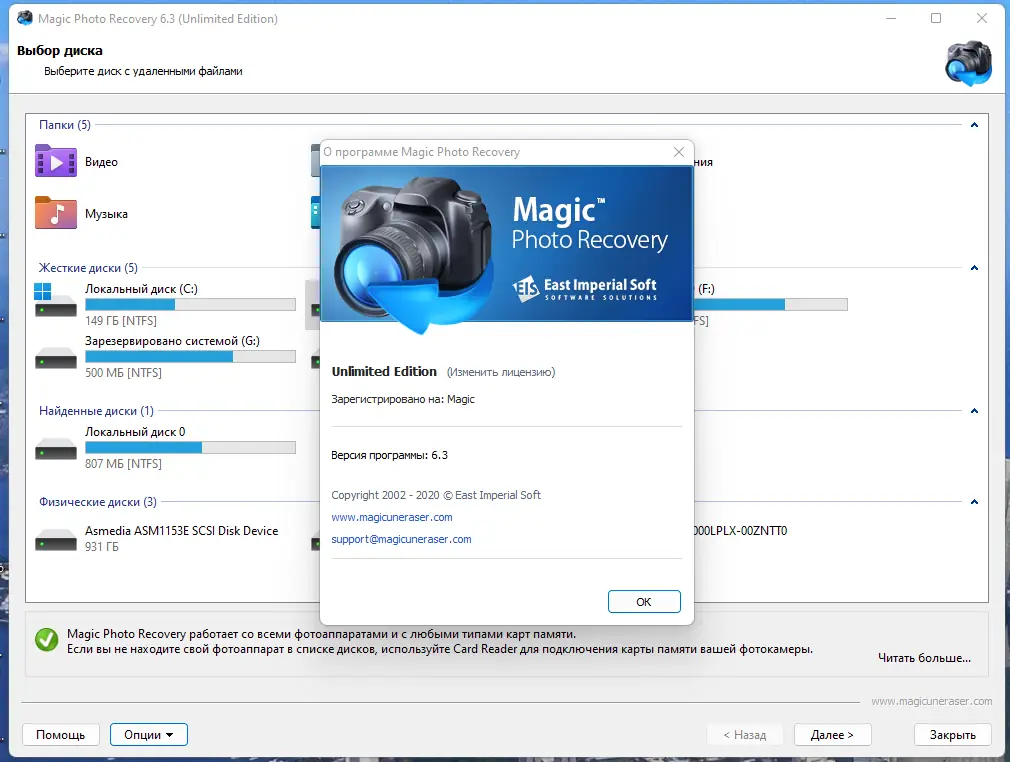Collapse the Папки (5) section
The image size is (1010, 762).
[974, 125]
